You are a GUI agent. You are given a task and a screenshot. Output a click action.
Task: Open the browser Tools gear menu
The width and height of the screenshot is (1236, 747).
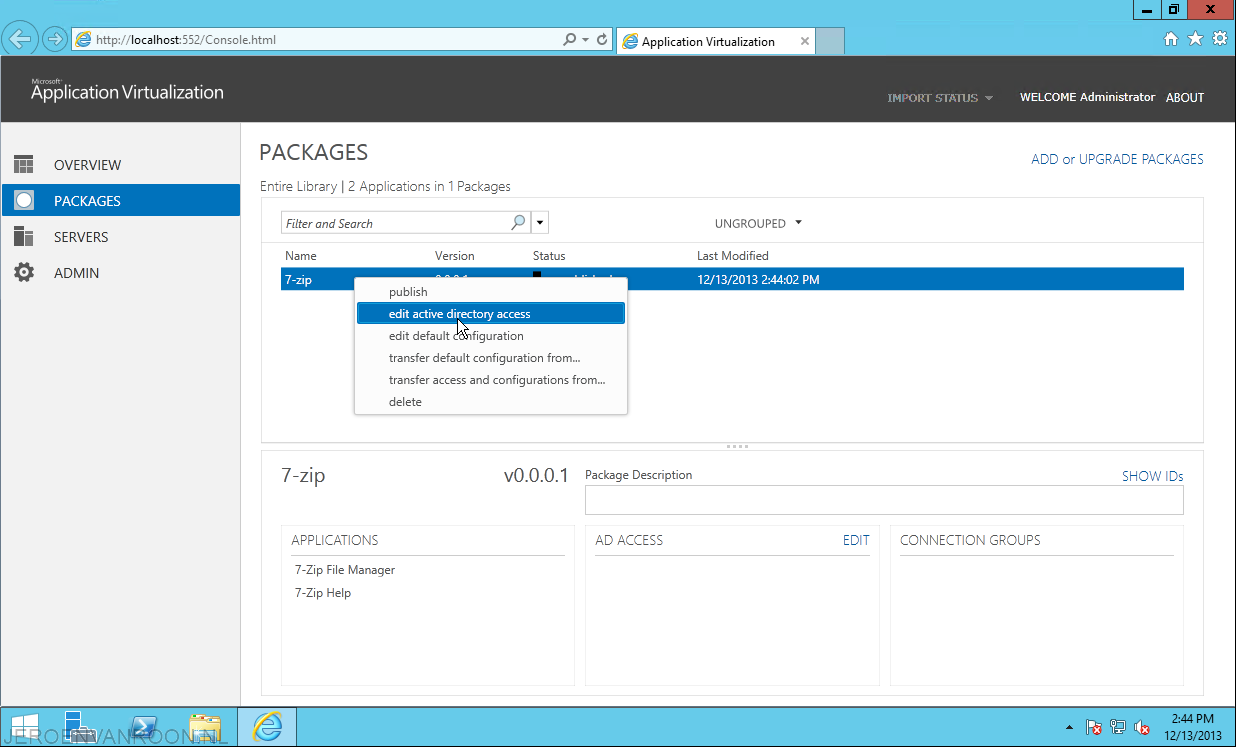[1219, 39]
